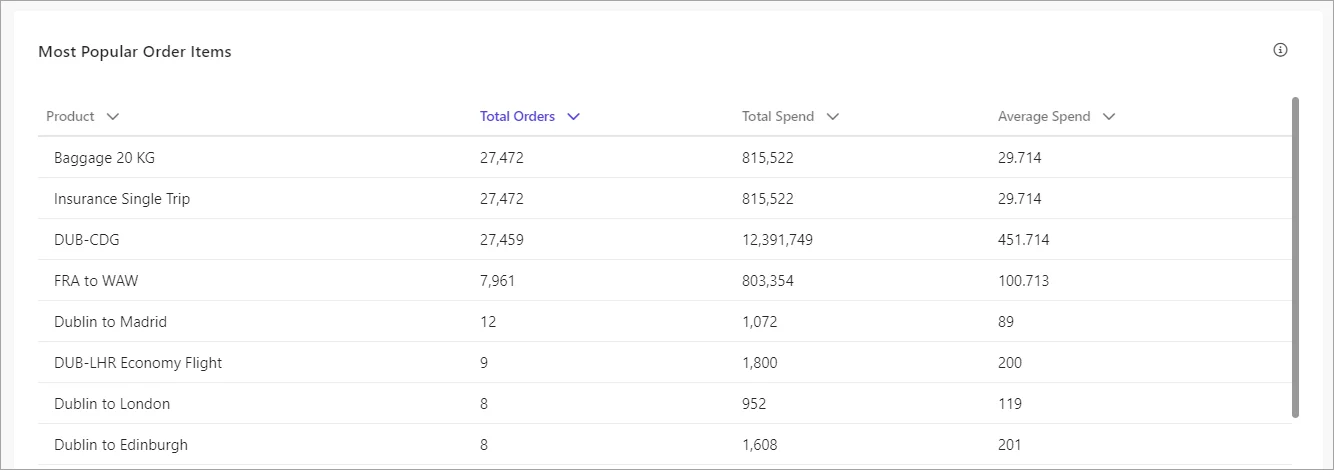Select the Dublin to Edinburgh product cell
Image resolution: width=1334 pixels, height=470 pixels.
pyautogui.click(x=121, y=445)
